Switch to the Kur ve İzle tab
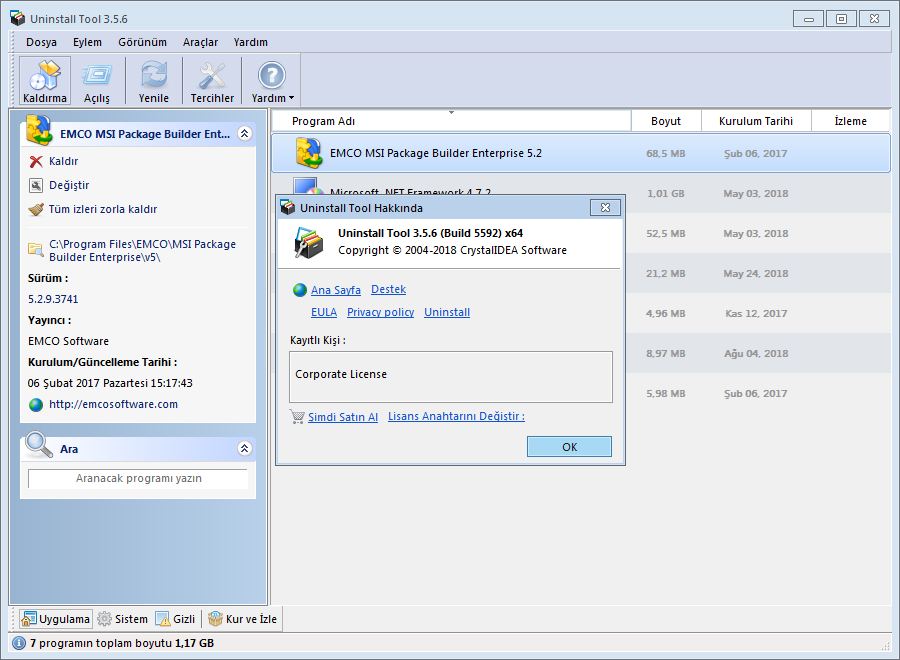The height and width of the screenshot is (660, 900). click(242, 619)
